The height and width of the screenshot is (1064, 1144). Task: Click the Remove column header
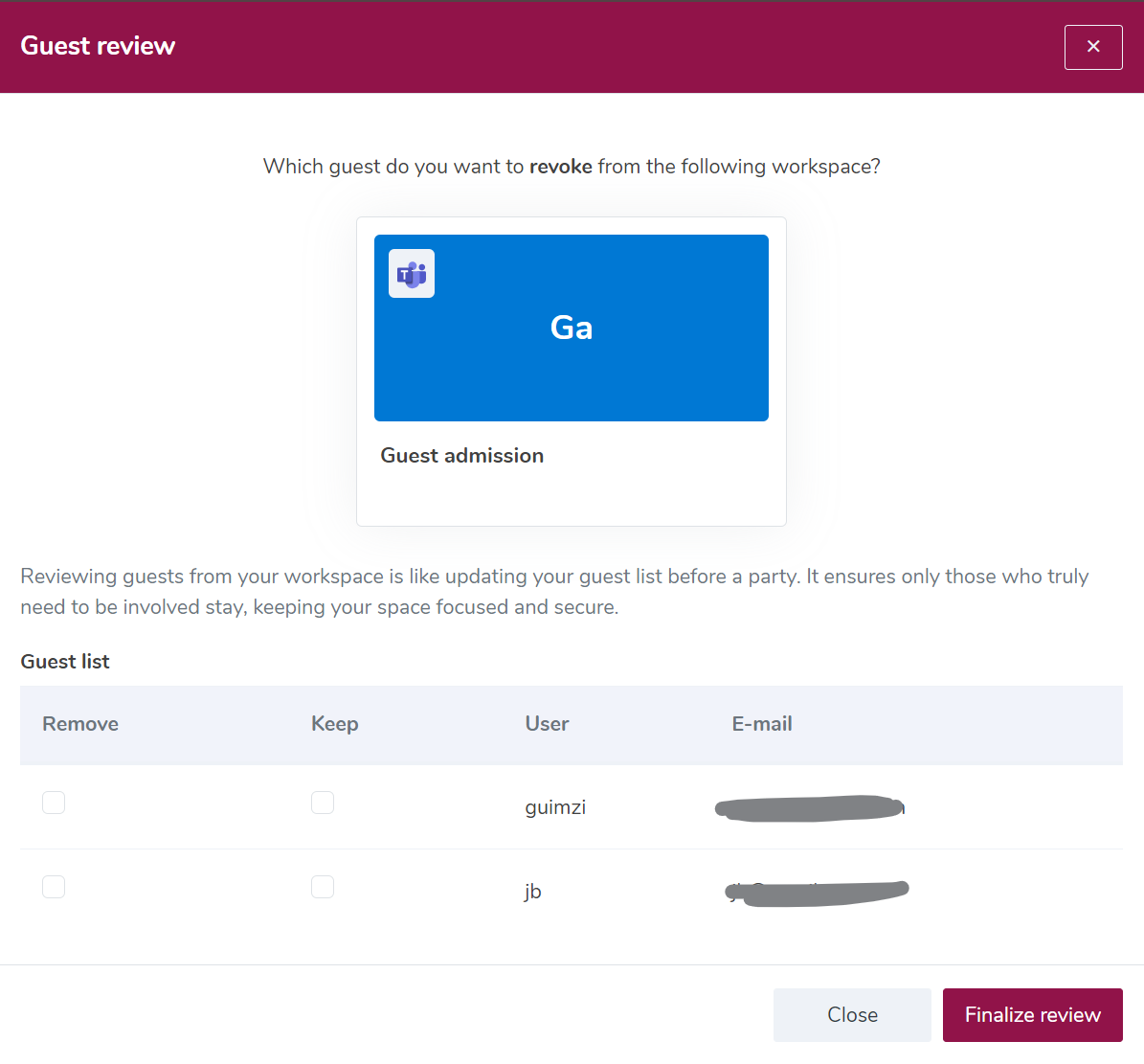(x=80, y=724)
